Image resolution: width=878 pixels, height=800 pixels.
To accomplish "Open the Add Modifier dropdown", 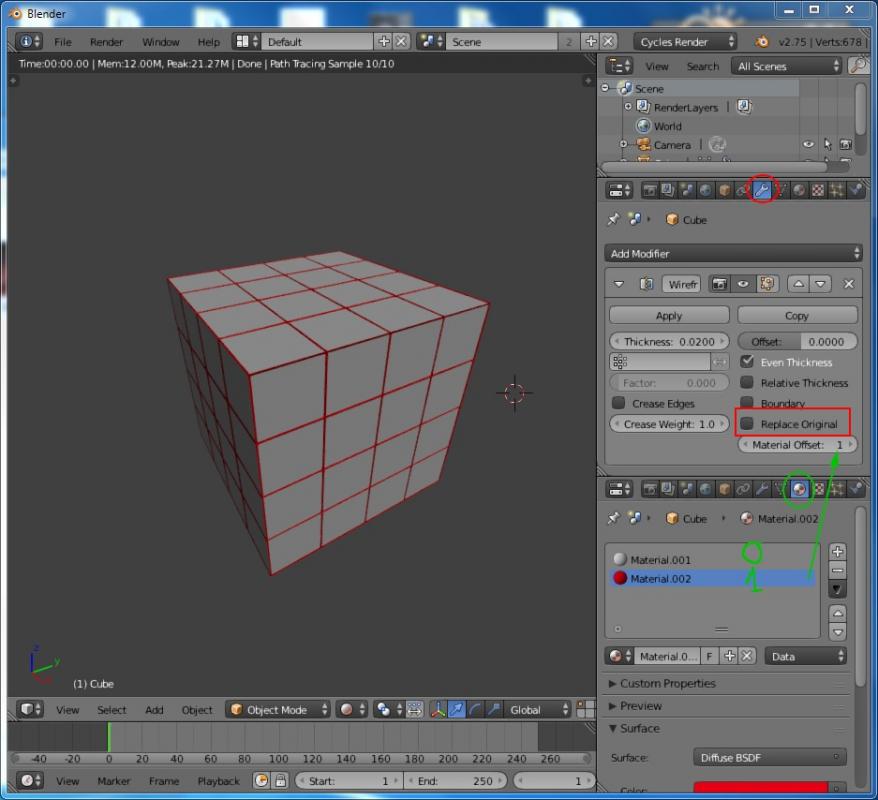I will [x=732, y=254].
